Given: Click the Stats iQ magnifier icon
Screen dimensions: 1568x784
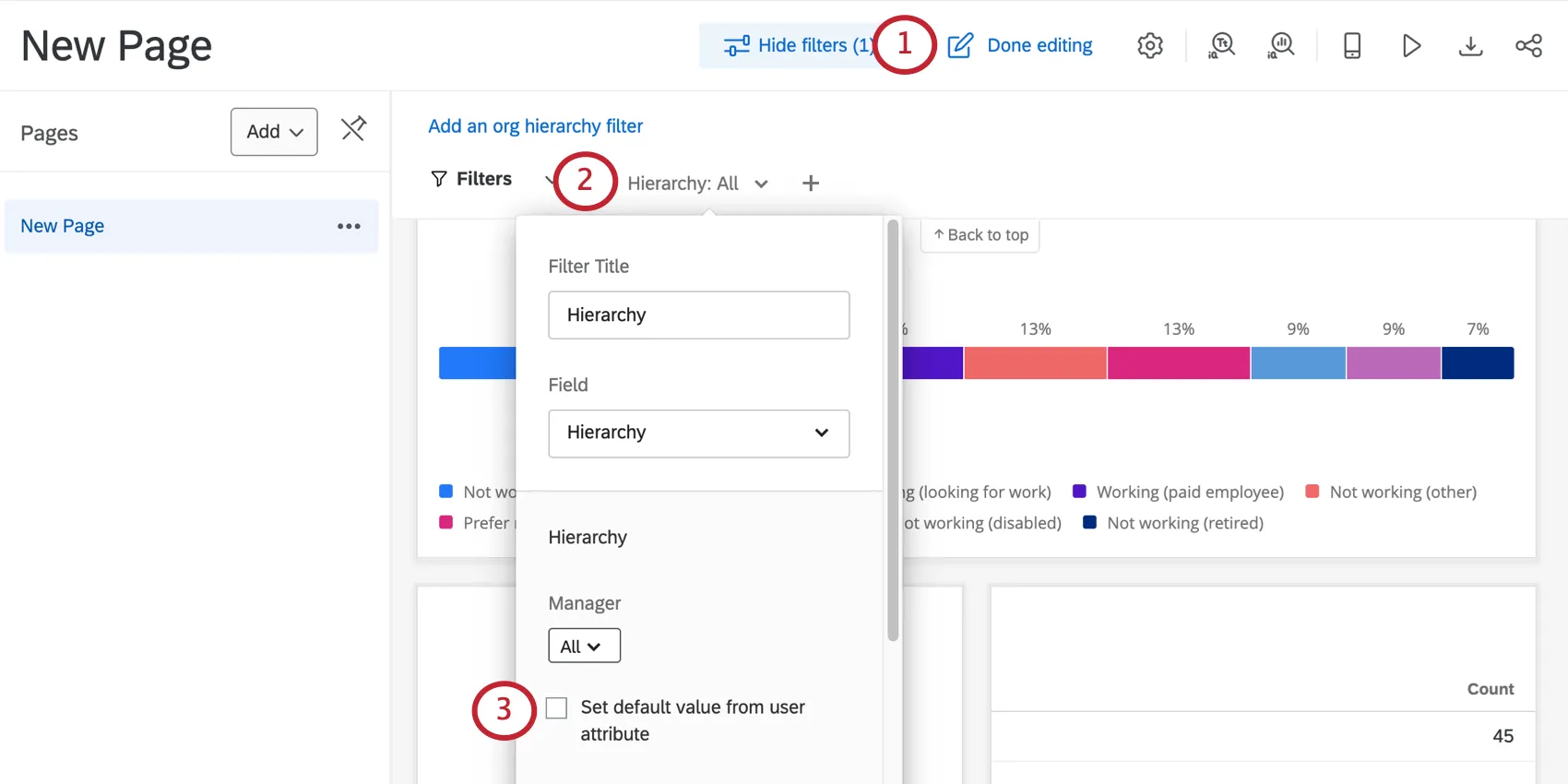Looking at the screenshot, I should pyautogui.click(x=1281, y=45).
